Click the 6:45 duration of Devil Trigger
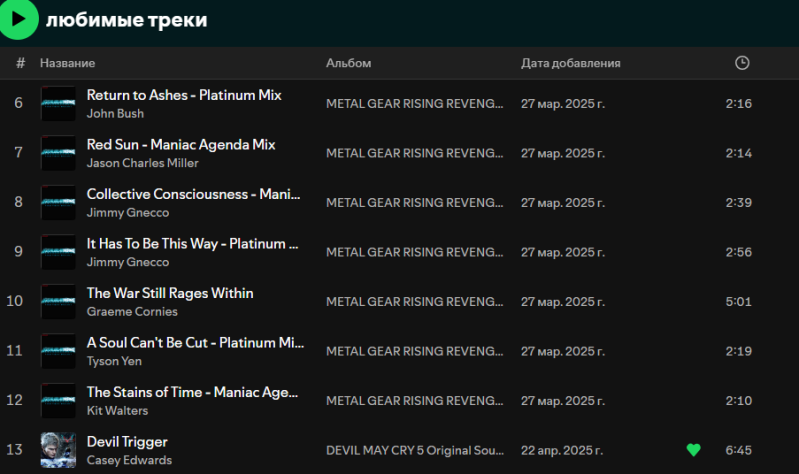The image size is (799, 474). coord(738,450)
